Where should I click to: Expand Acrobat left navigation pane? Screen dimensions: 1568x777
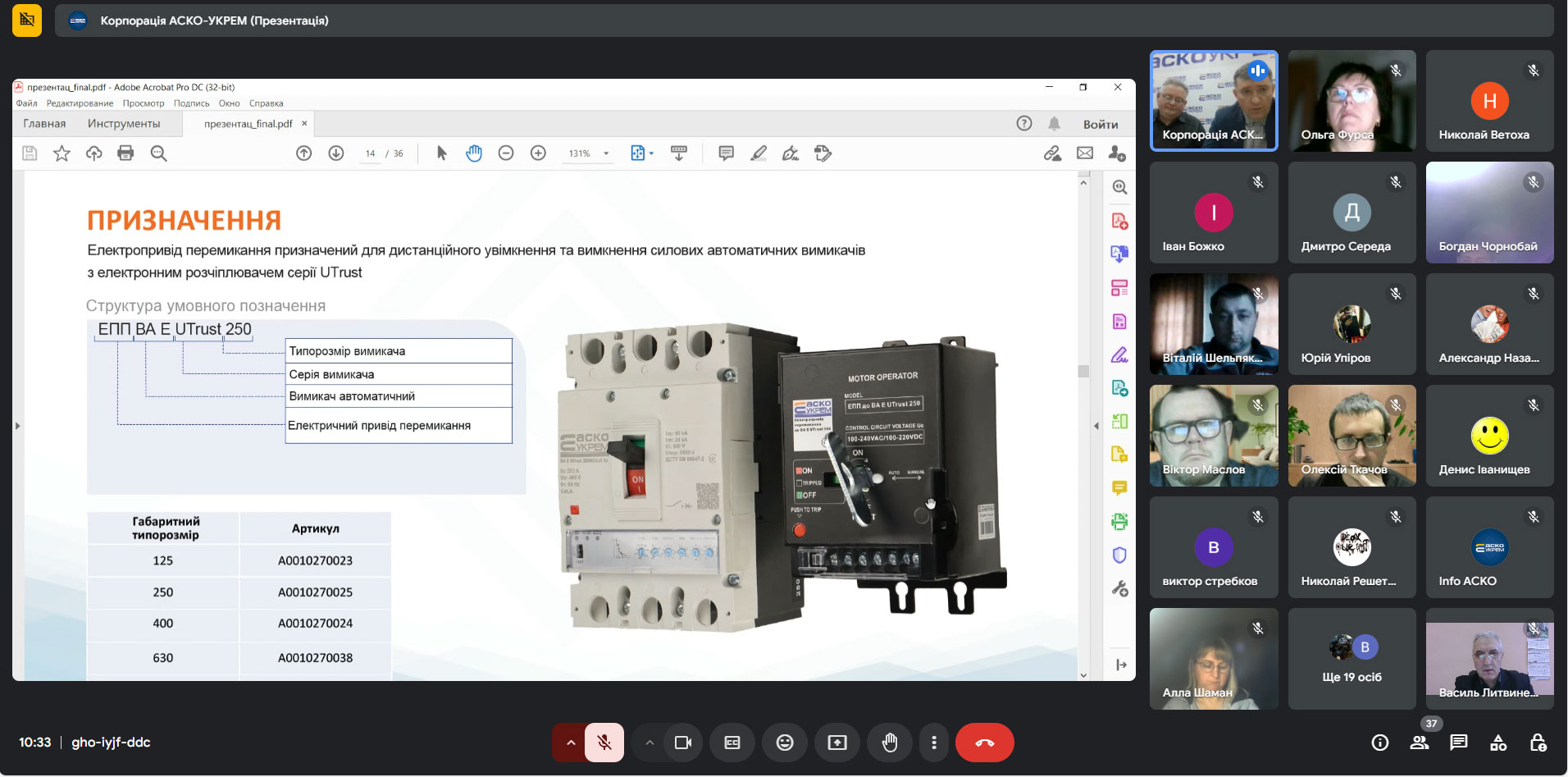(x=17, y=426)
